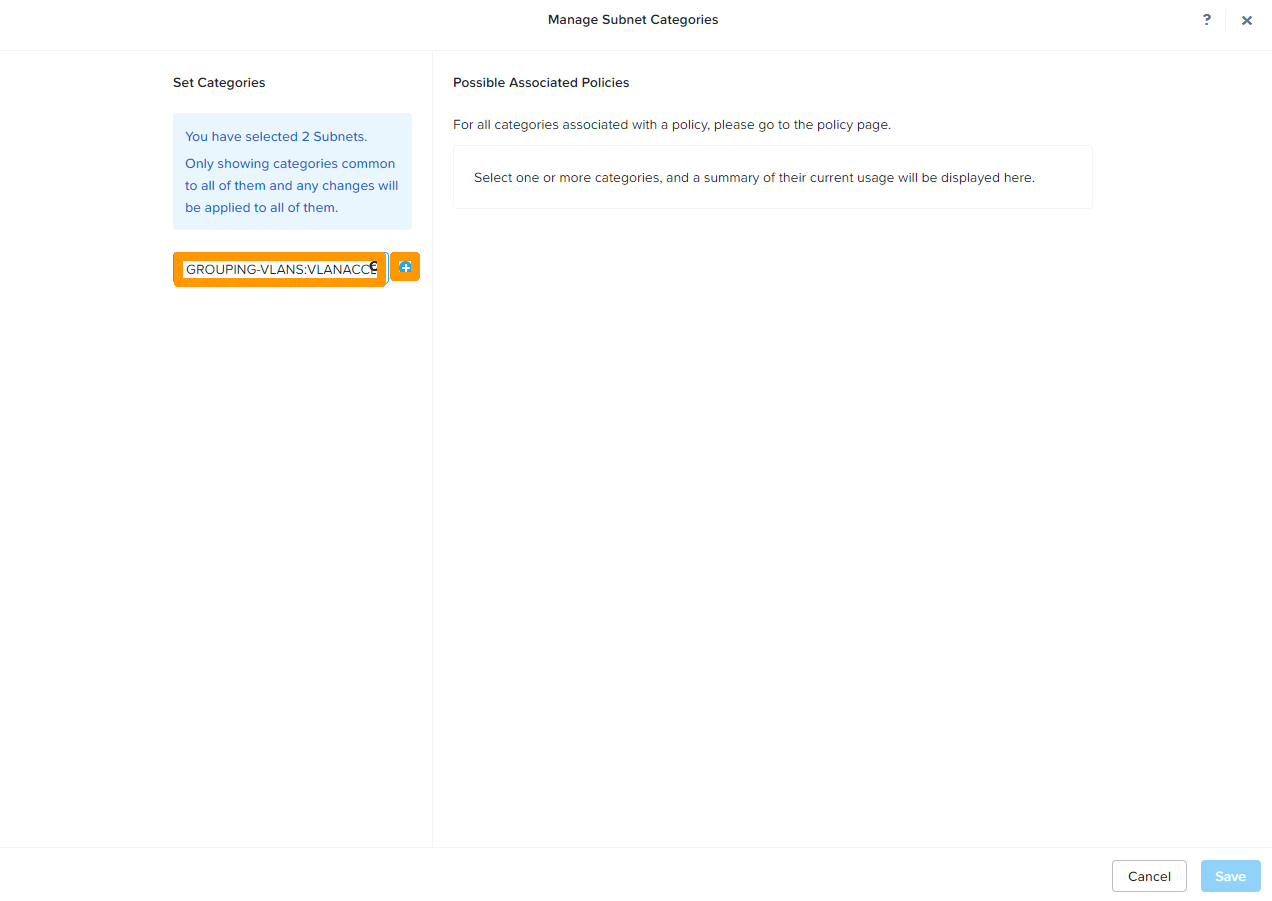Click the Possible Associated Policies heading

click(x=541, y=82)
